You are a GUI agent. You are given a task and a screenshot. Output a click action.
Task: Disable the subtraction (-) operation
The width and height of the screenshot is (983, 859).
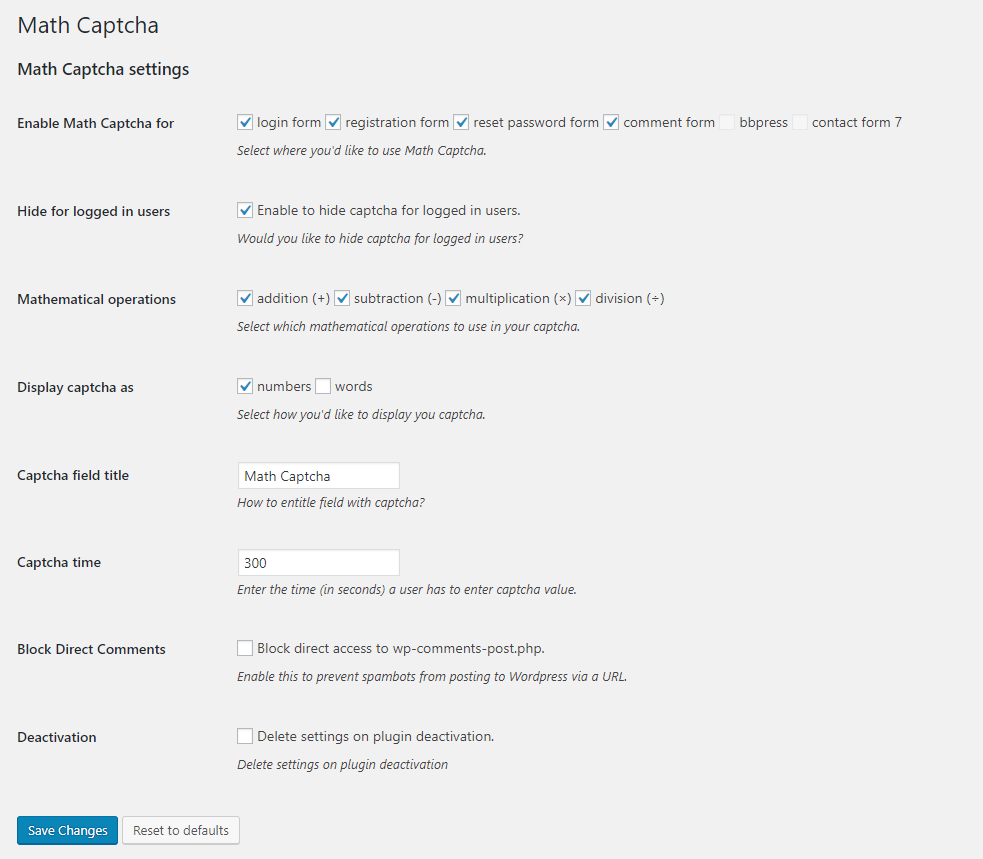click(342, 298)
